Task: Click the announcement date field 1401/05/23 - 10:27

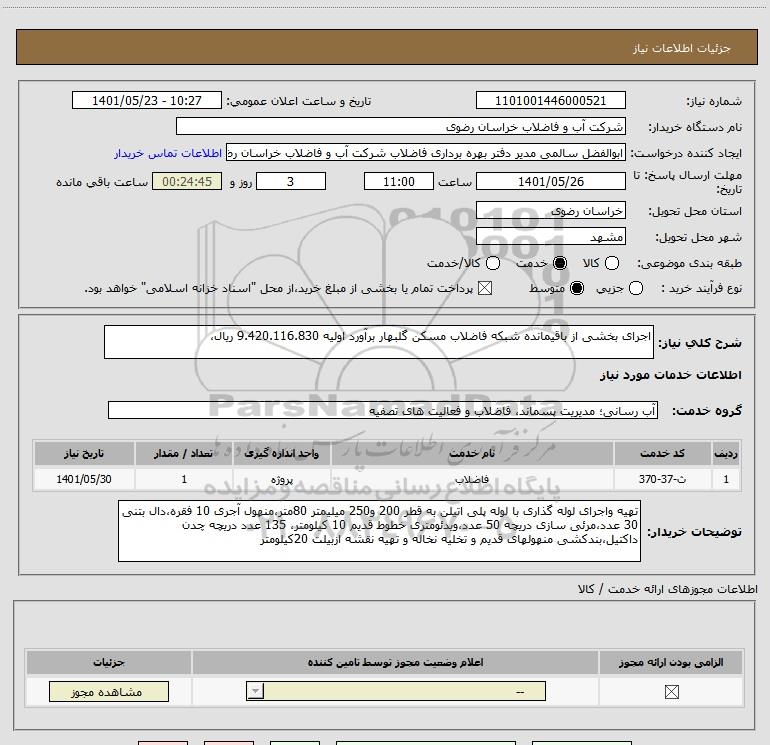Action: click(x=147, y=100)
